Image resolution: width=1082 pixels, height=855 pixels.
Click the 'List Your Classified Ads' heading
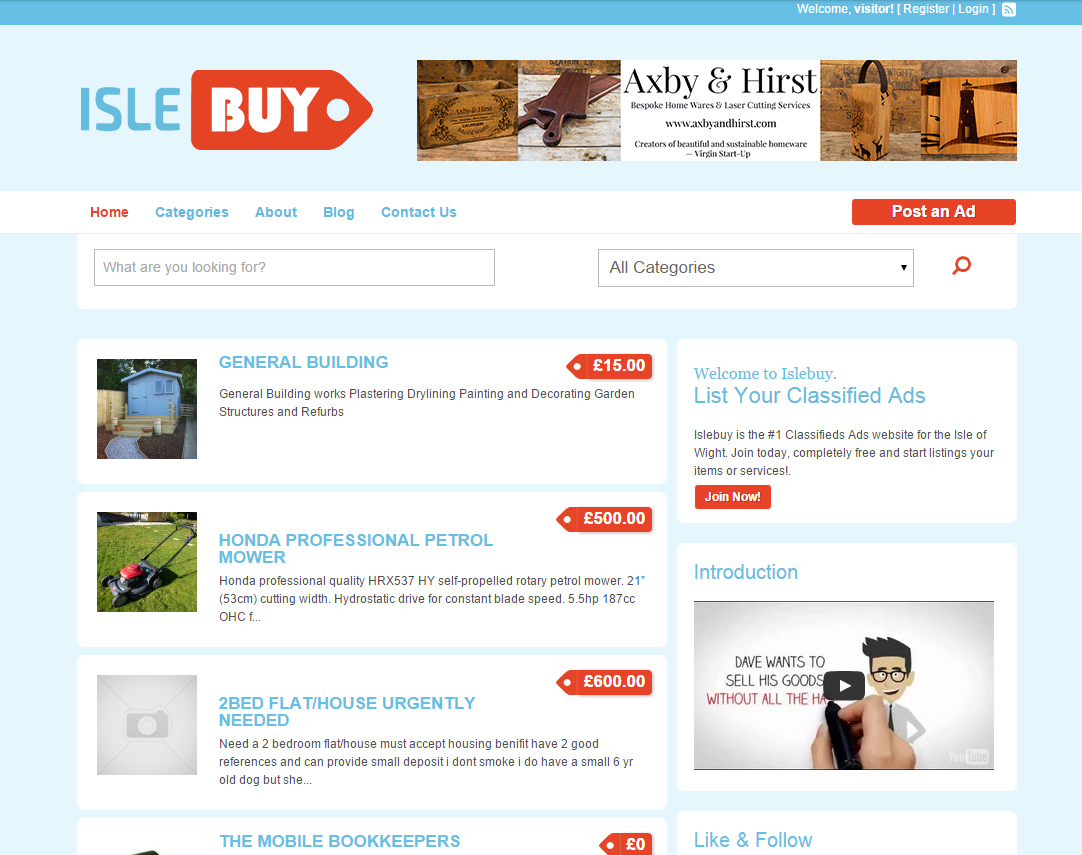[x=809, y=395]
